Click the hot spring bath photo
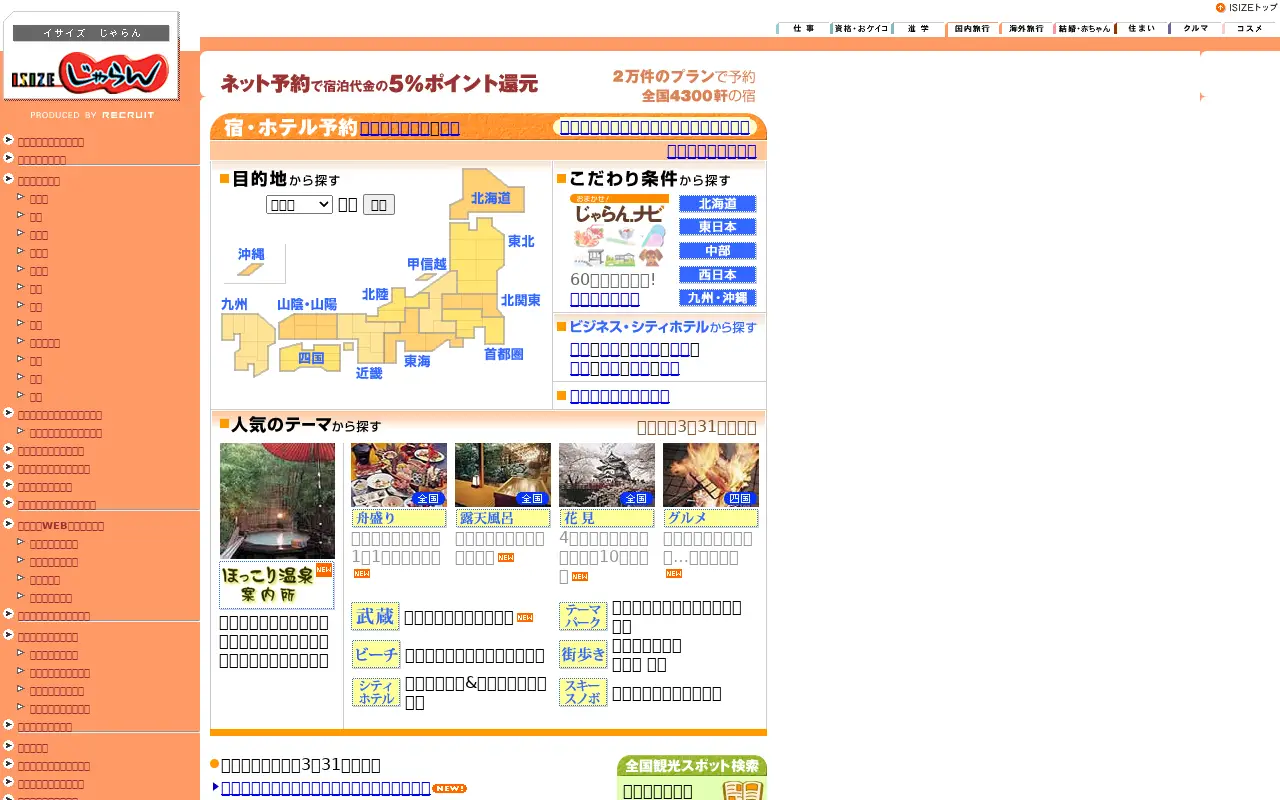The height and width of the screenshot is (800, 1280). click(277, 500)
